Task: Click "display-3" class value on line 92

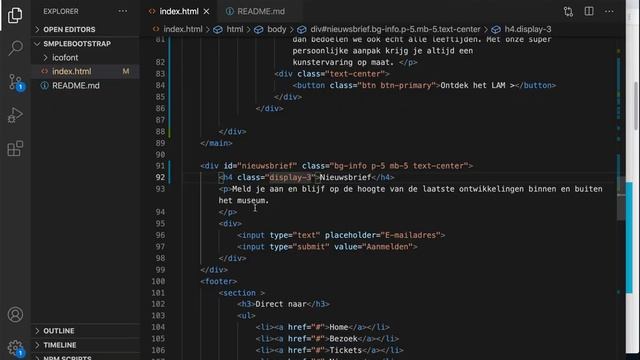Action: [x=290, y=177]
